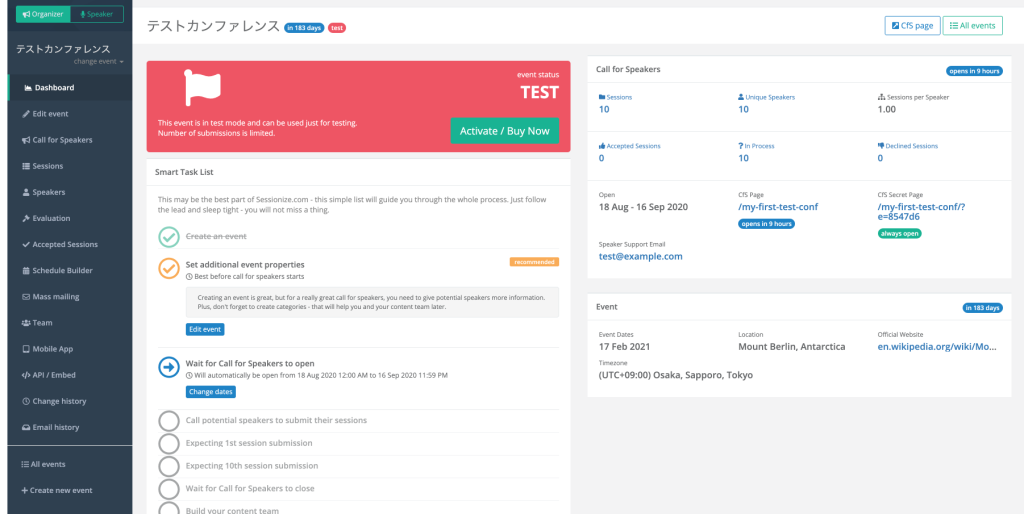Open the CfS page button at top right
1024x514 pixels.
coord(911,25)
